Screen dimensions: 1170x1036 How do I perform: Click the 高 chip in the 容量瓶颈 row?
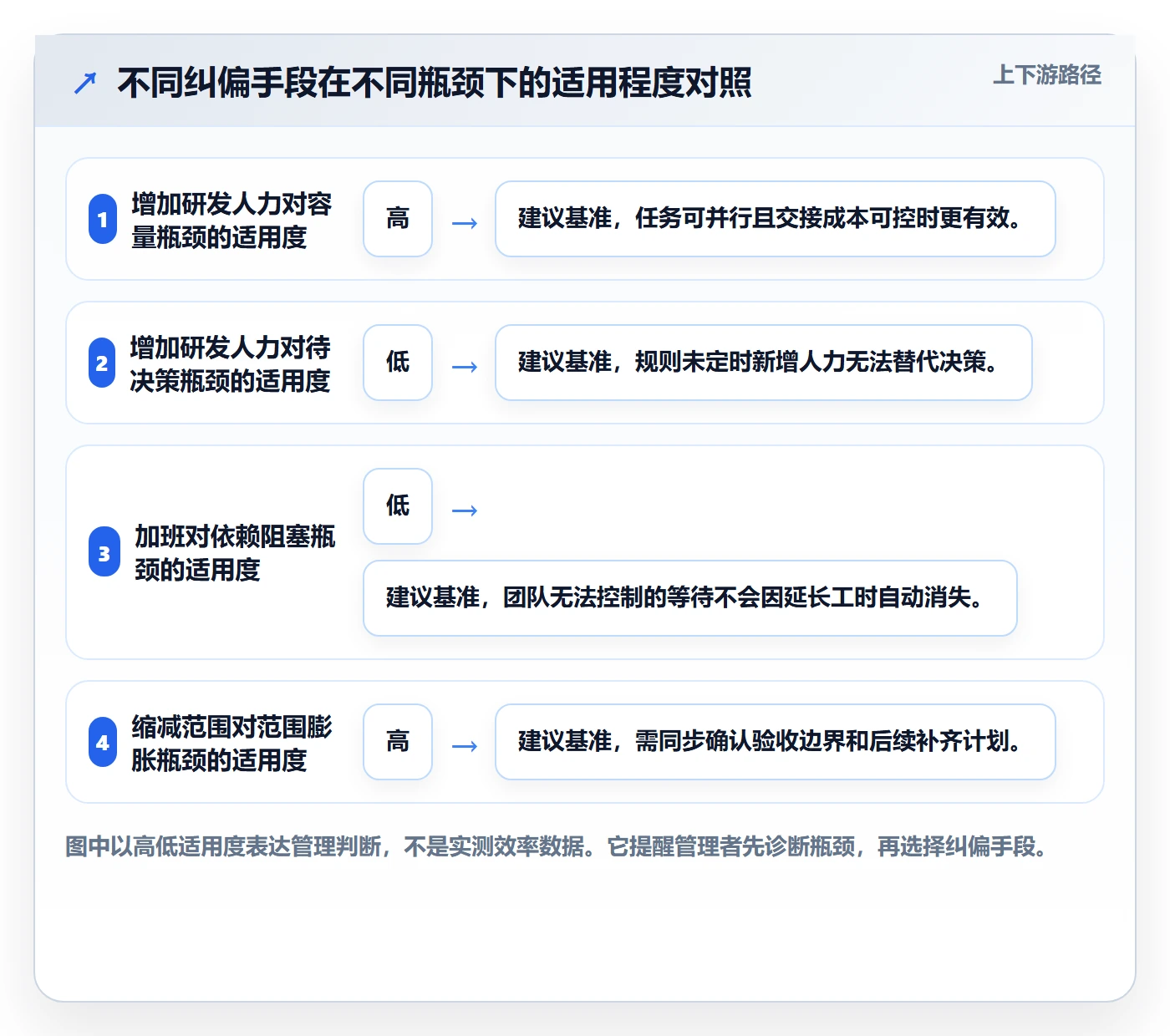click(398, 219)
